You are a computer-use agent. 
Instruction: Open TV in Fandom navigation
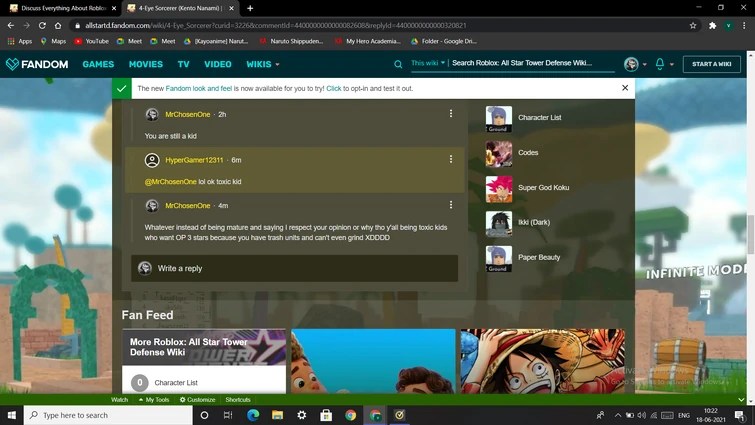click(x=183, y=64)
